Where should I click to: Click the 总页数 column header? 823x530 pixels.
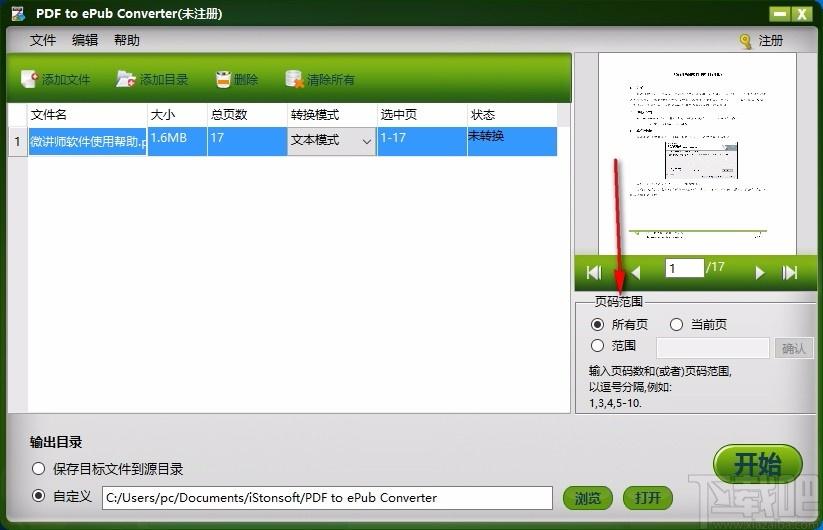pyautogui.click(x=247, y=115)
